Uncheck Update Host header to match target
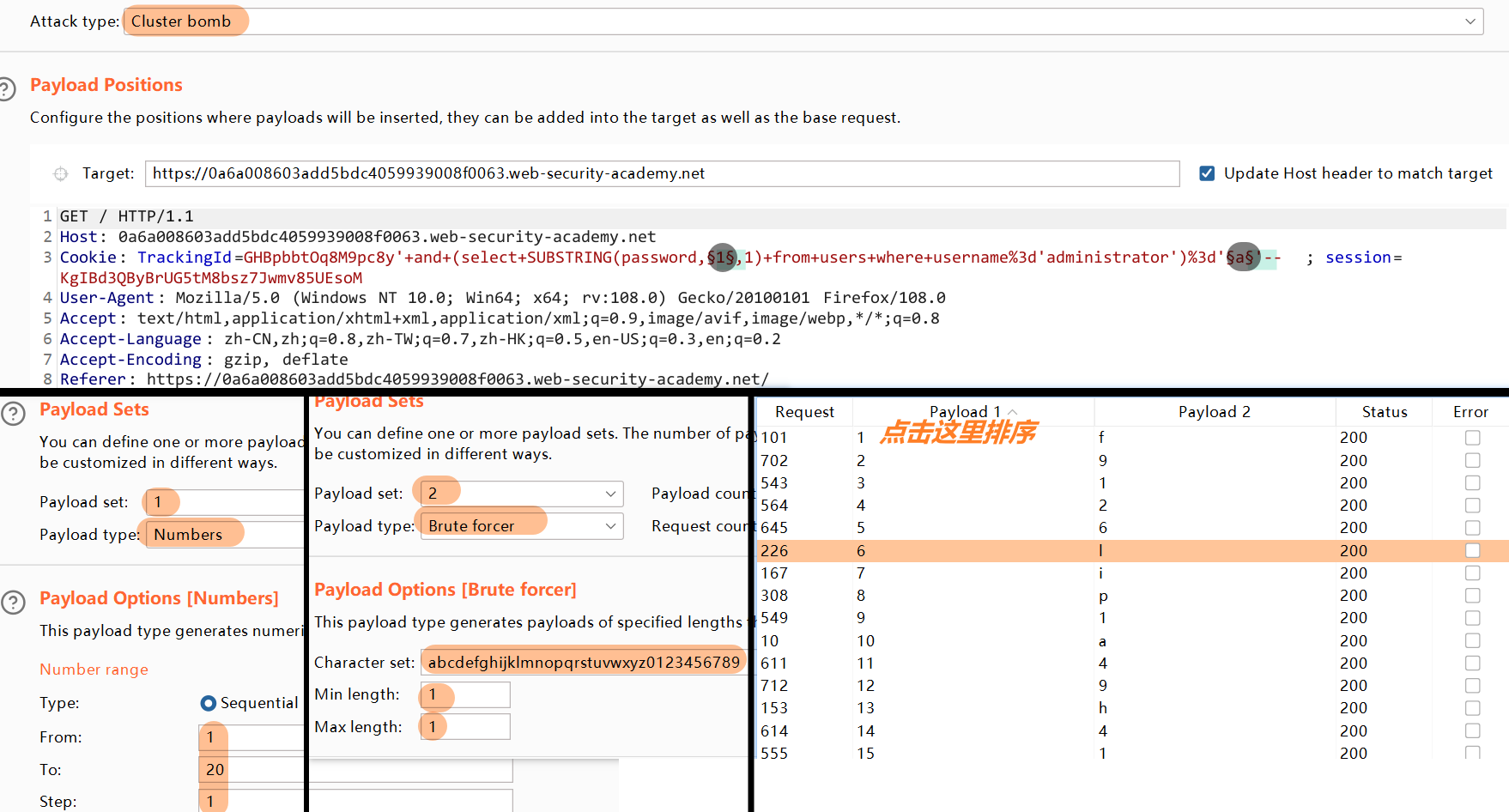 click(x=1207, y=173)
